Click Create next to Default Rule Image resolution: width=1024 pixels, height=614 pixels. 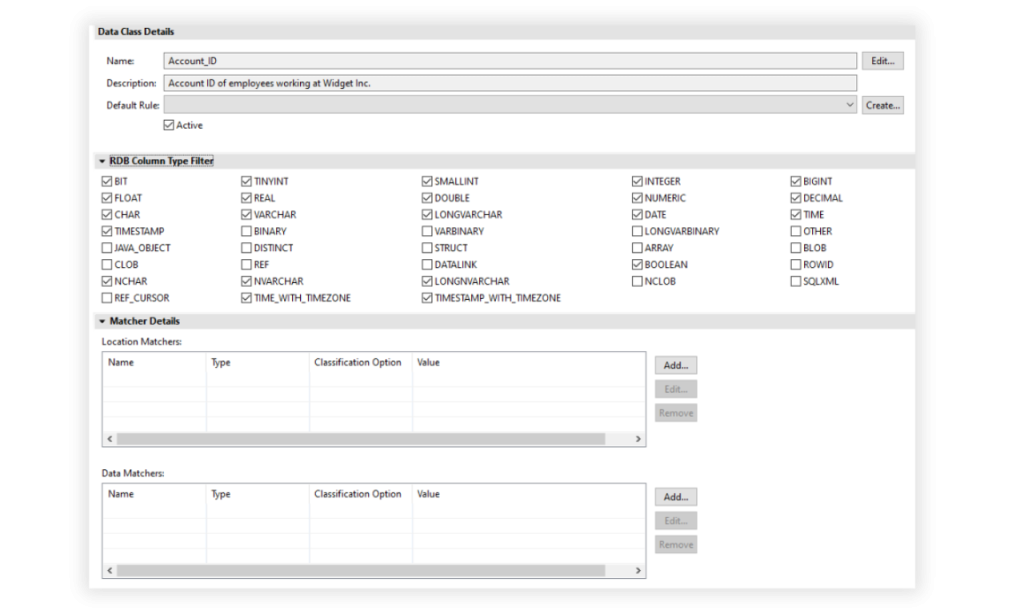[882, 104]
